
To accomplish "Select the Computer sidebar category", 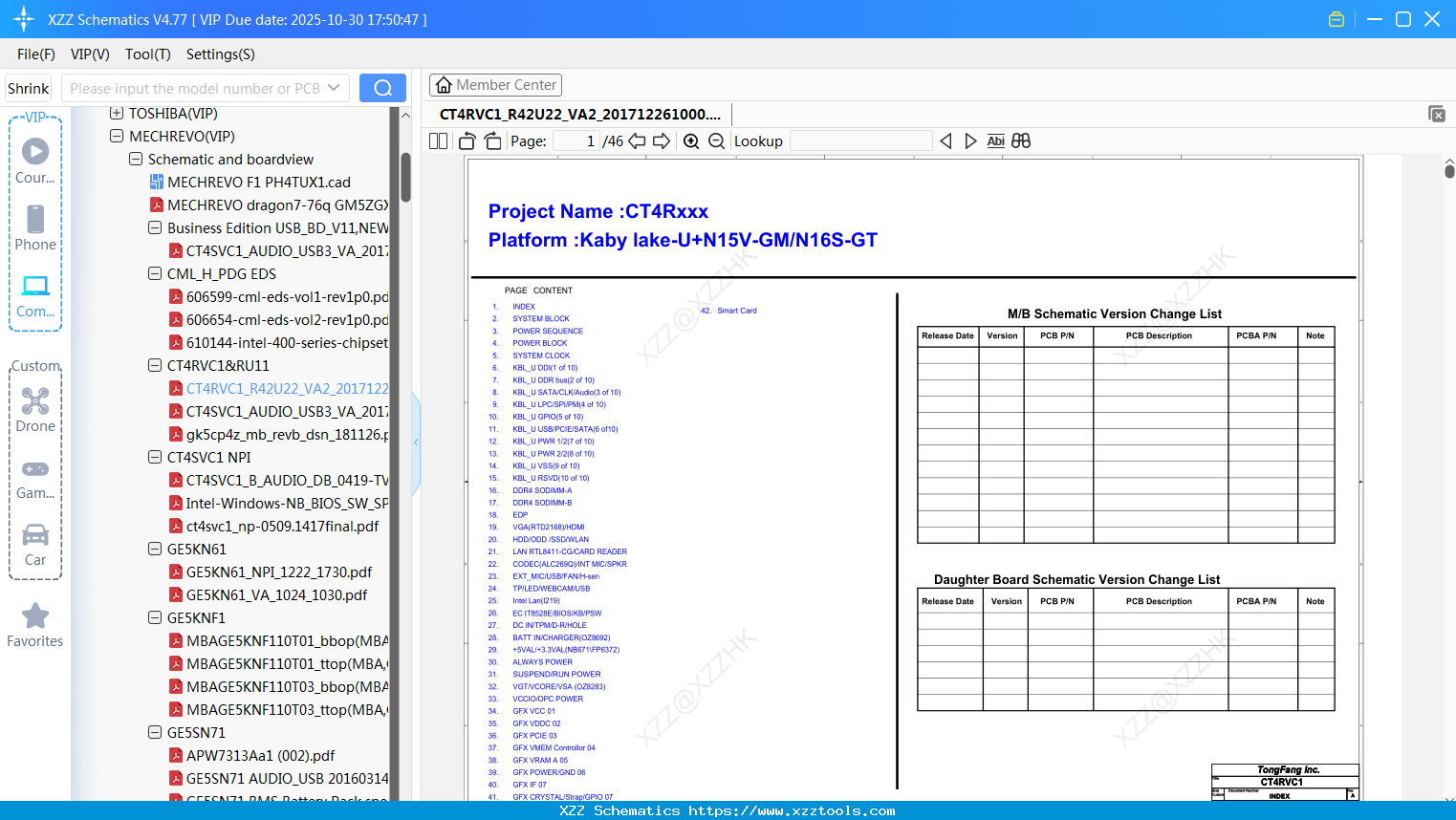I will (35, 295).
